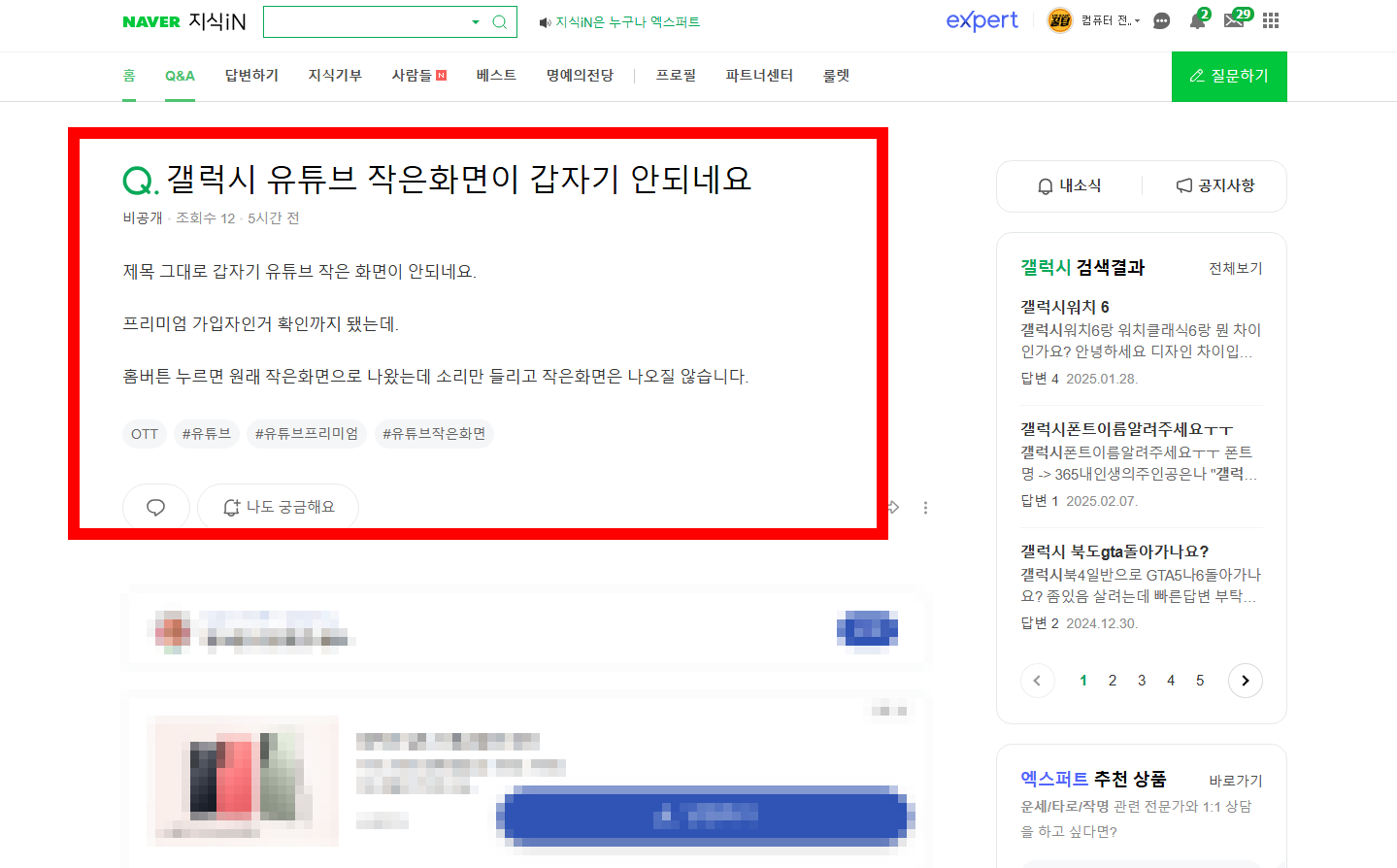Image resolution: width=1397 pixels, height=868 pixels.
Task: Go to page 5 in pagination
Action: 1200,681
